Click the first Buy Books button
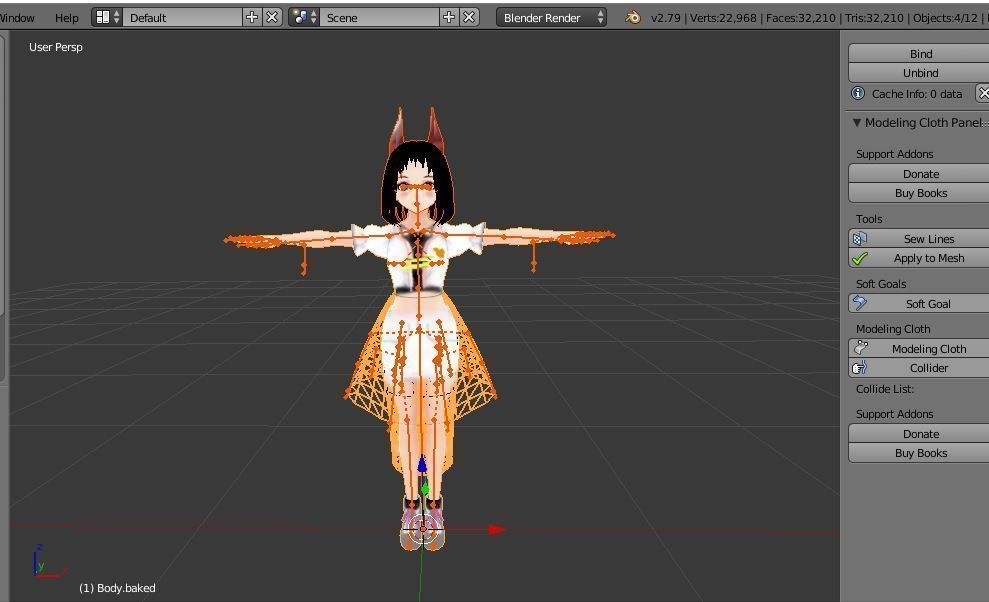 coord(920,192)
